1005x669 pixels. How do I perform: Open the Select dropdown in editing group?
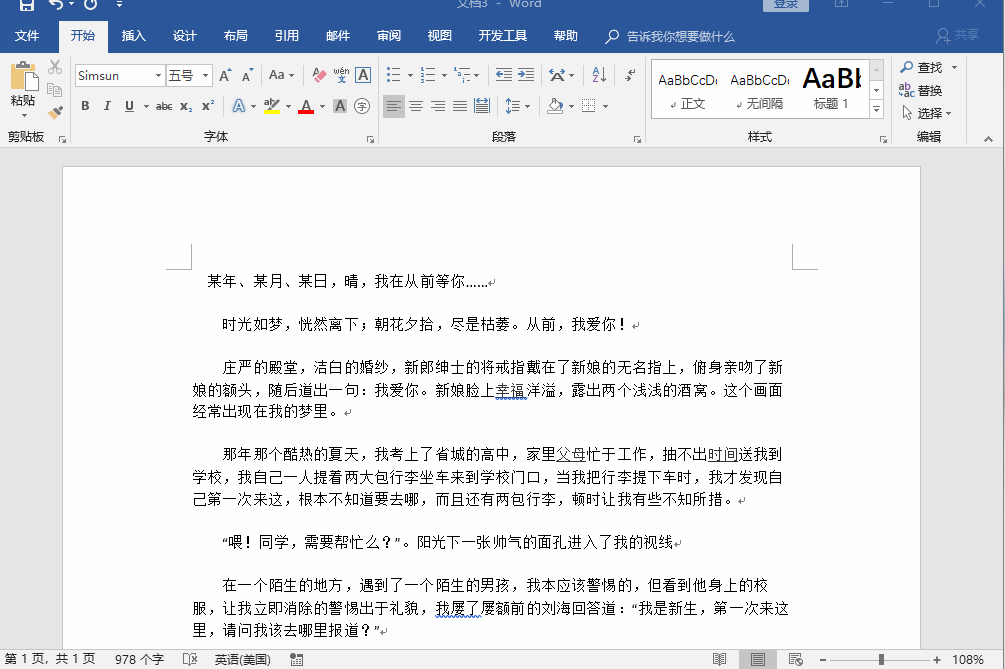(927, 113)
